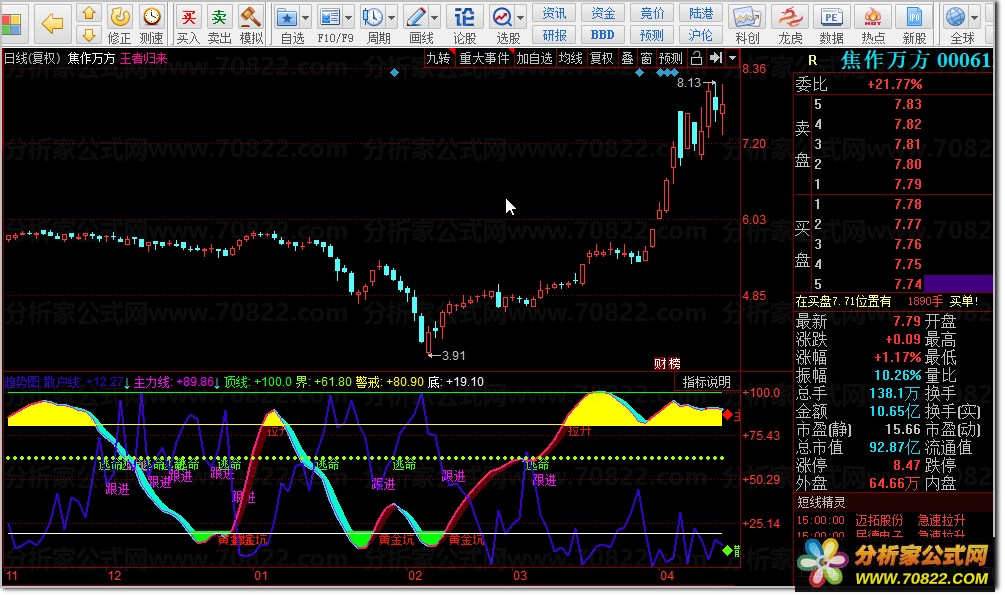Expand the 自选 dropdown arrow
Viewport: 1005px width, 595px height.
point(305,18)
